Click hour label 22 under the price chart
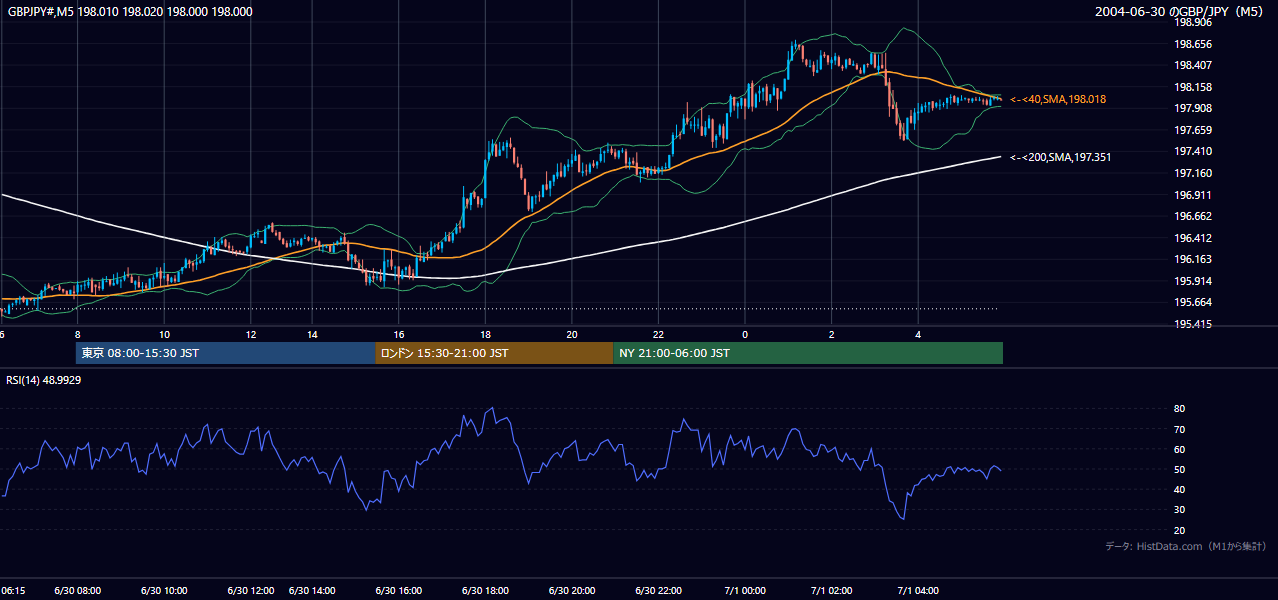Screen dimensions: 1278x600 tap(658, 334)
